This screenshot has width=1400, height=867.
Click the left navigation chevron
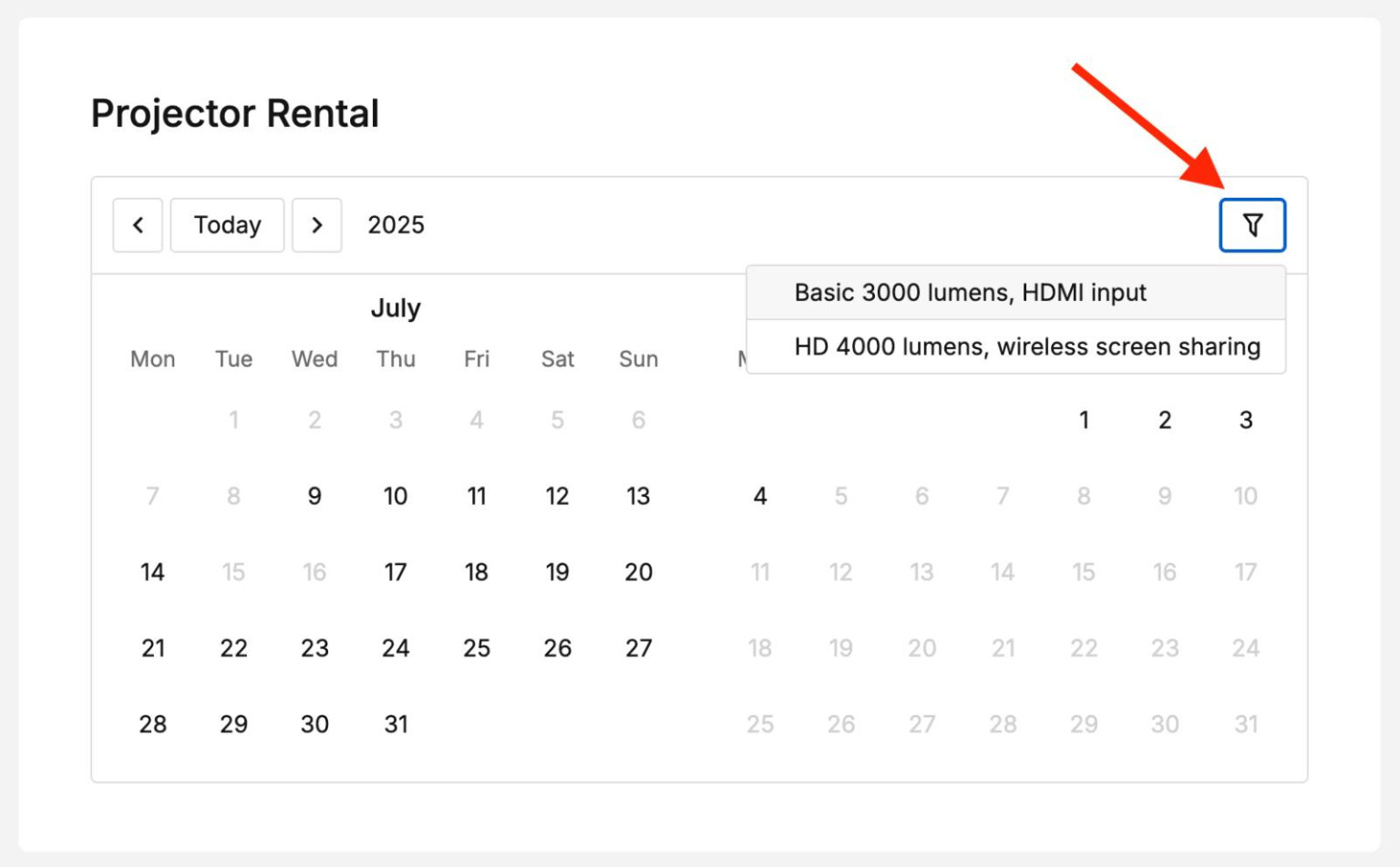[x=138, y=225]
